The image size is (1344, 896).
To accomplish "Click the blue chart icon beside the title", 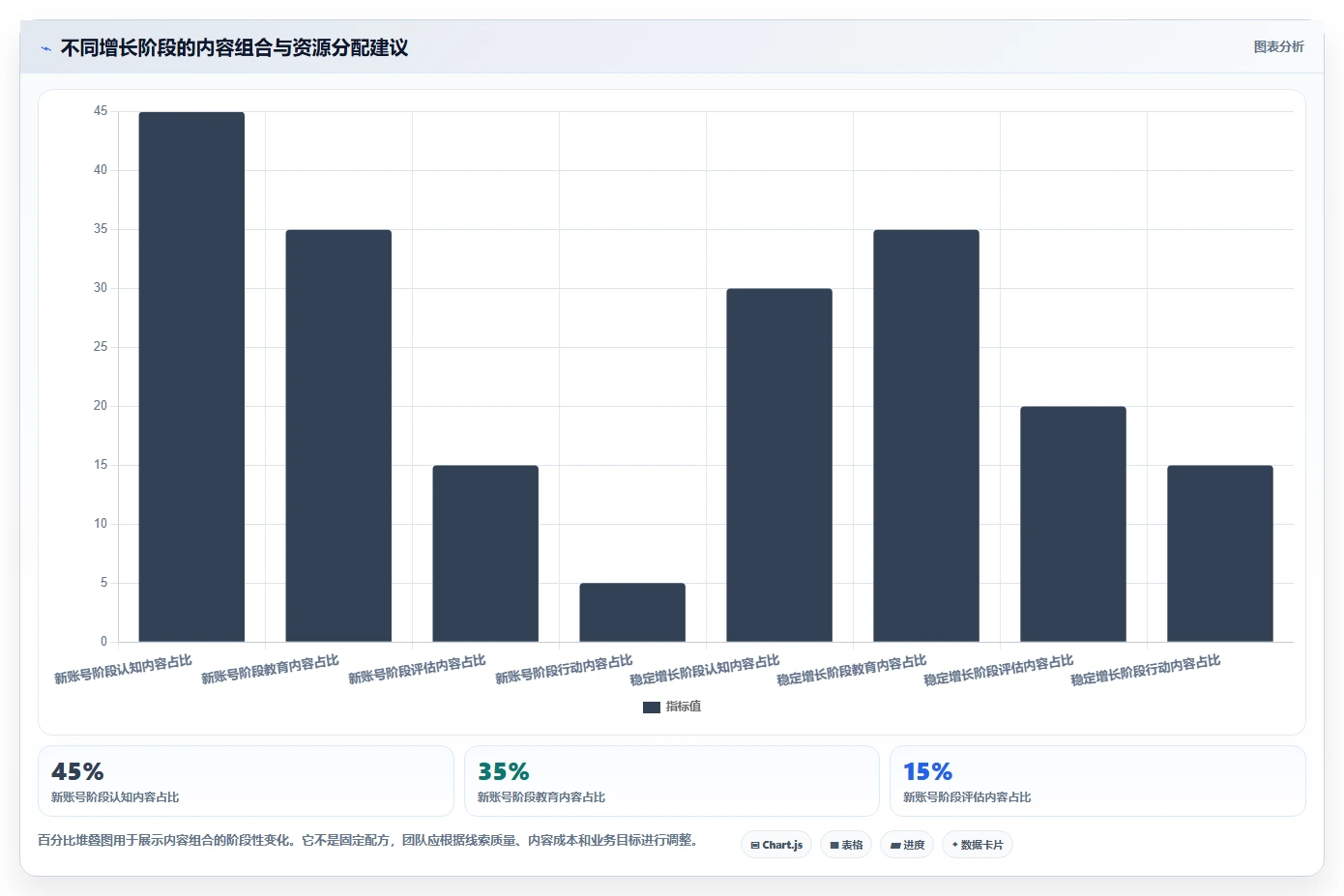I will [45, 48].
